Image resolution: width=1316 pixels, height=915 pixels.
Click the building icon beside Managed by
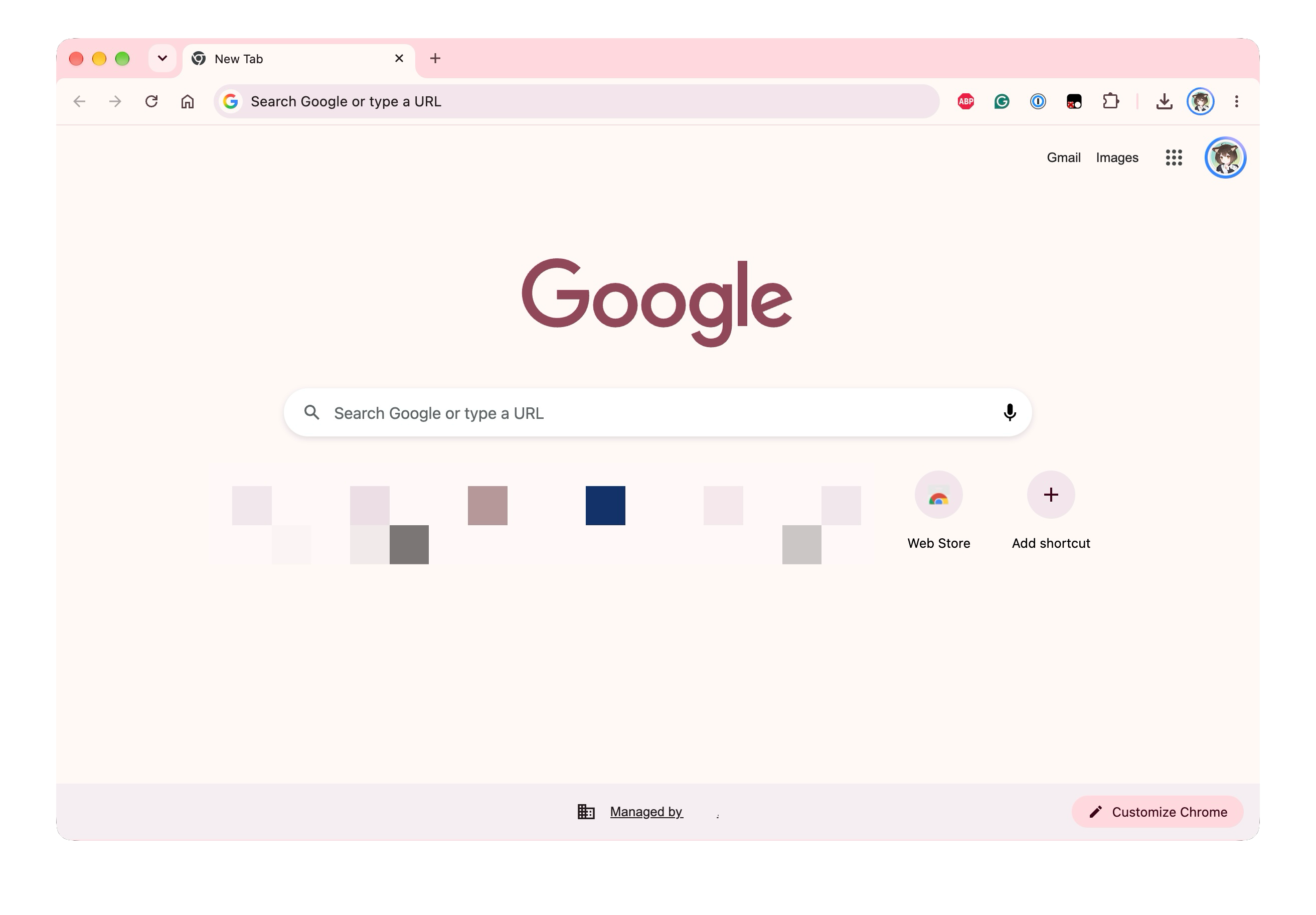pos(586,812)
